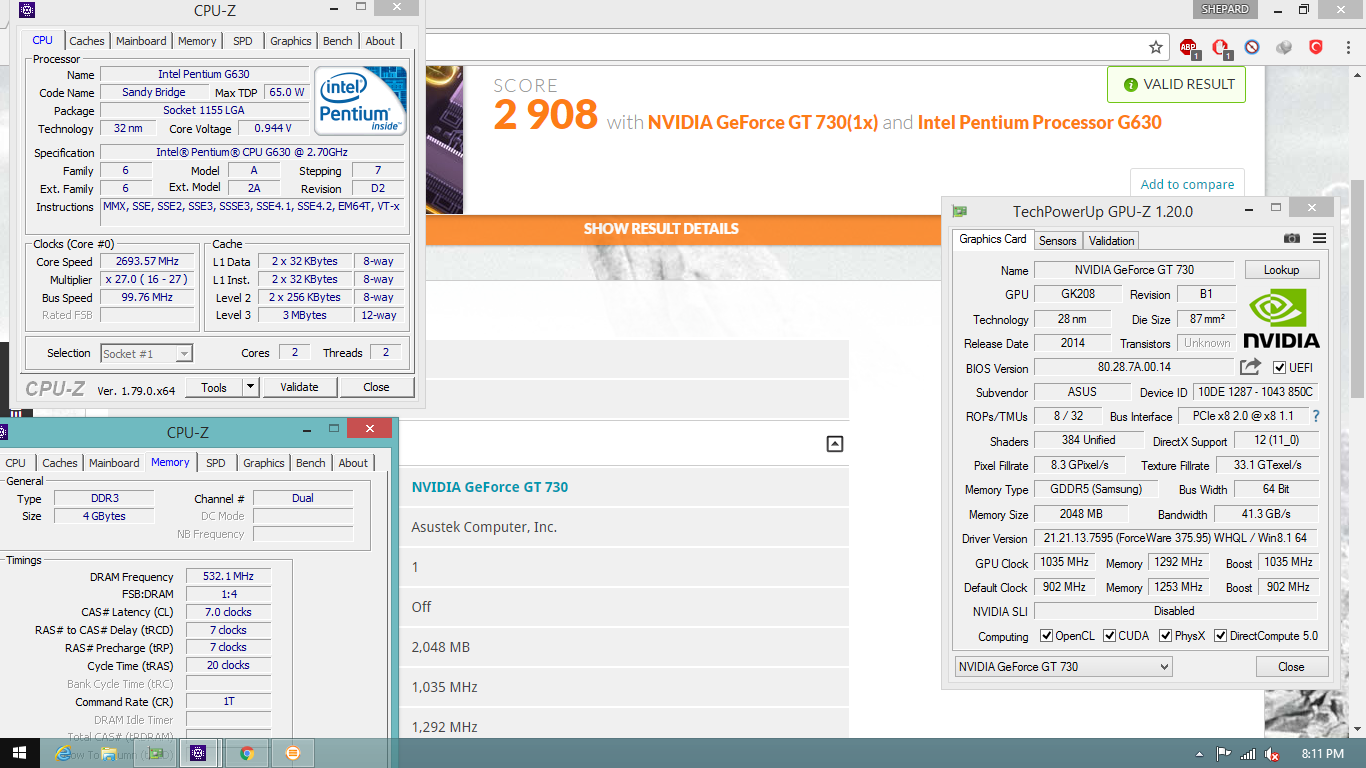This screenshot has height=768, width=1366.
Task: Open the blue NVIDIA GeForce GT 730 link
Action: (490, 487)
